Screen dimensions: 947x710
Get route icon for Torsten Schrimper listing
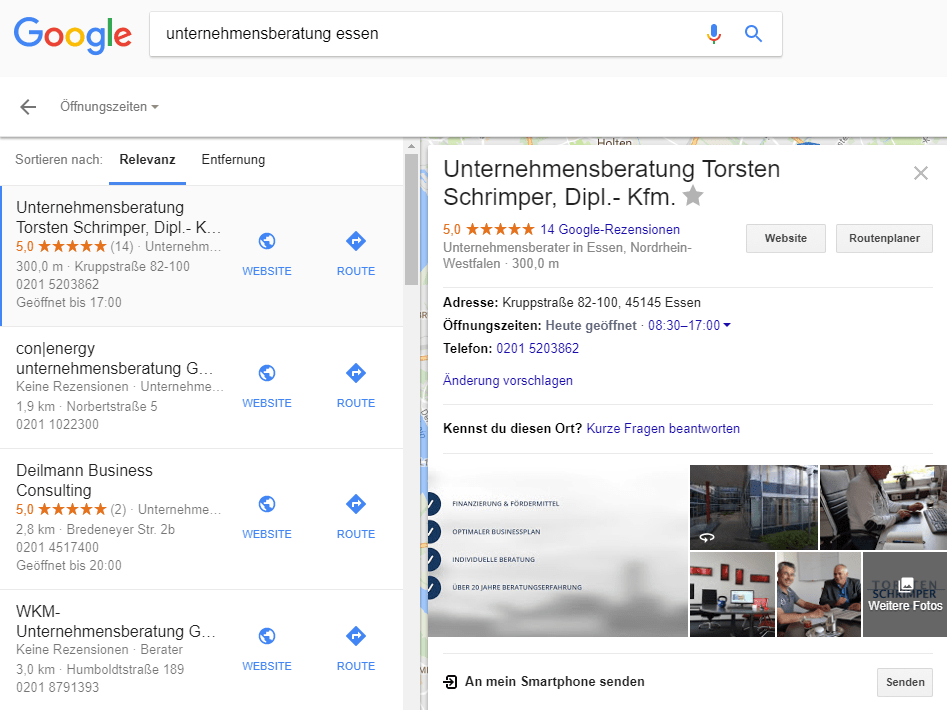tap(356, 241)
